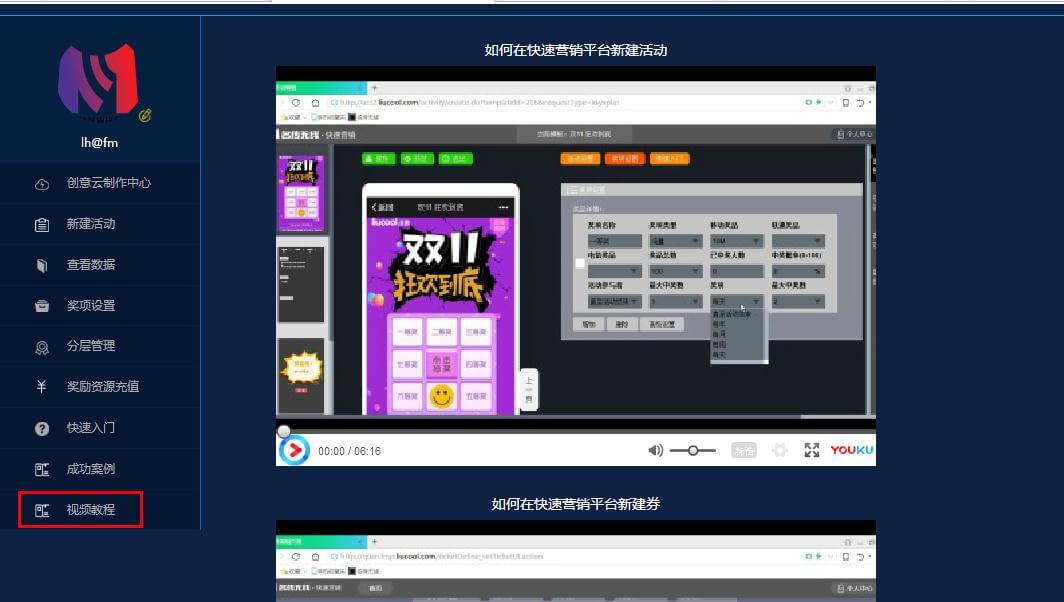Select 新建活动 in the sidebar menu
The height and width of the screenshot is (602, 1064).
point(90,224)
